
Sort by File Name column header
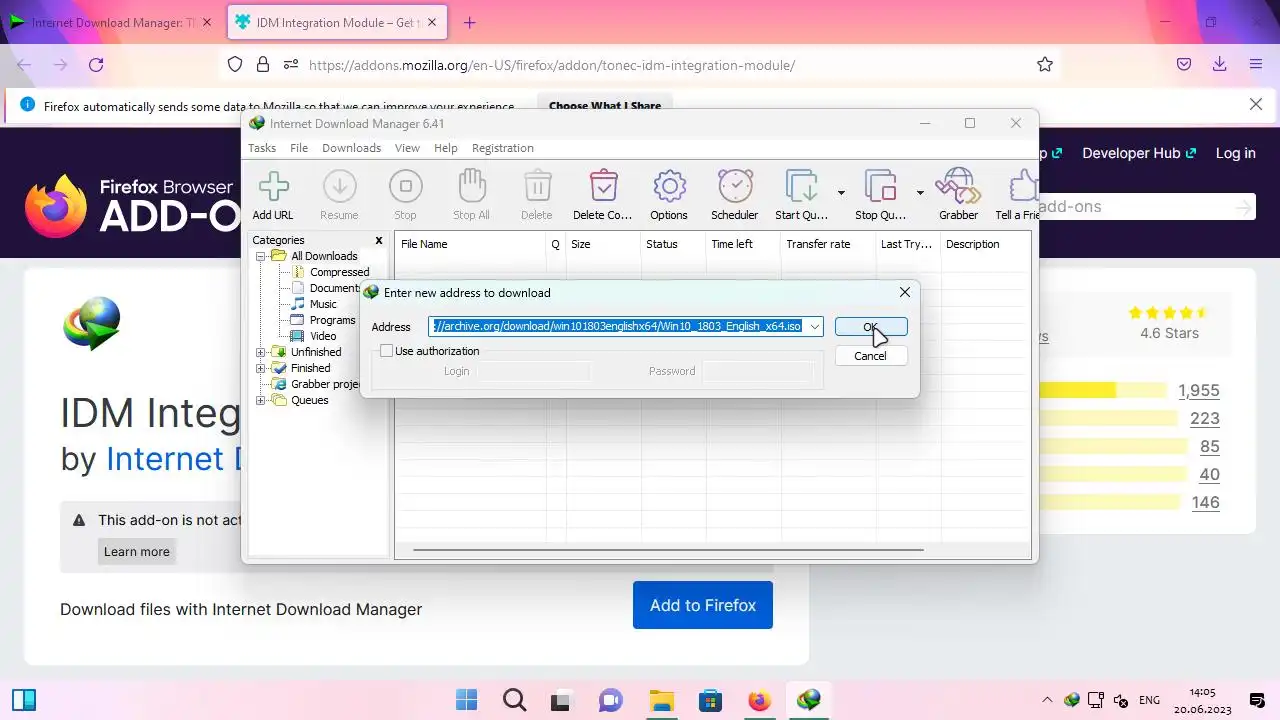pyautogui.click(x=470, y=244)
